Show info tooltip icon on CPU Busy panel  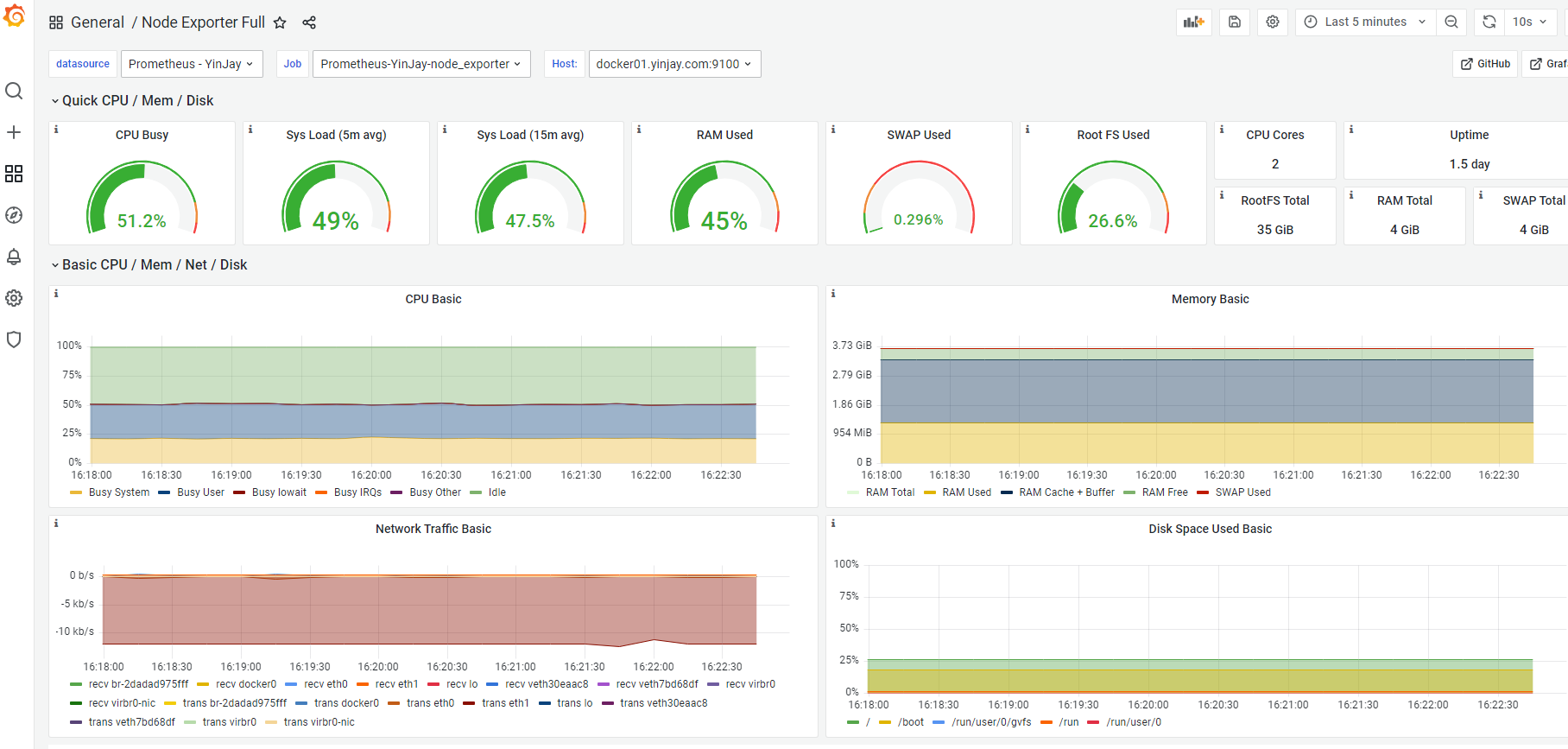[56, 130]
